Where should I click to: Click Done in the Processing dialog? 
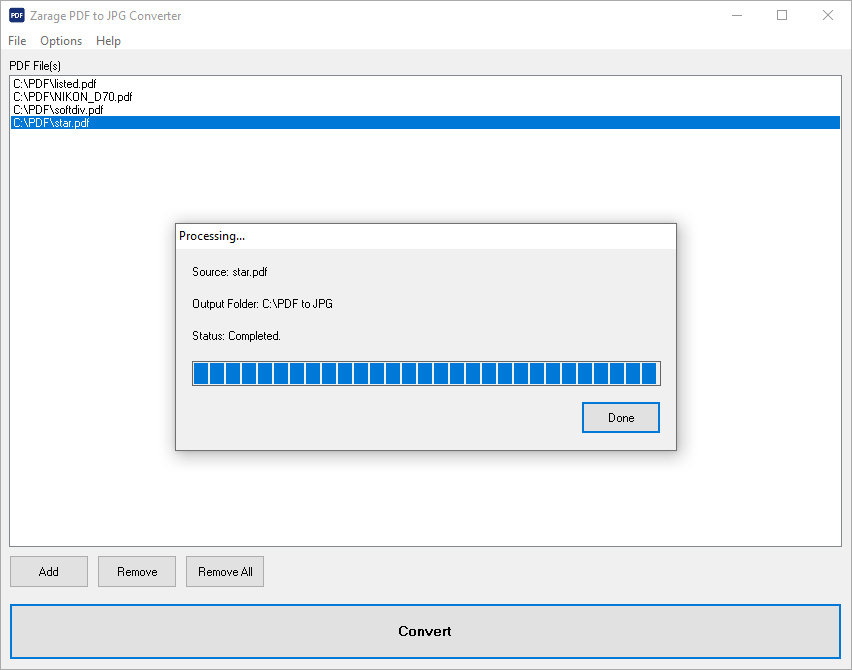click(x=621, y=417)
